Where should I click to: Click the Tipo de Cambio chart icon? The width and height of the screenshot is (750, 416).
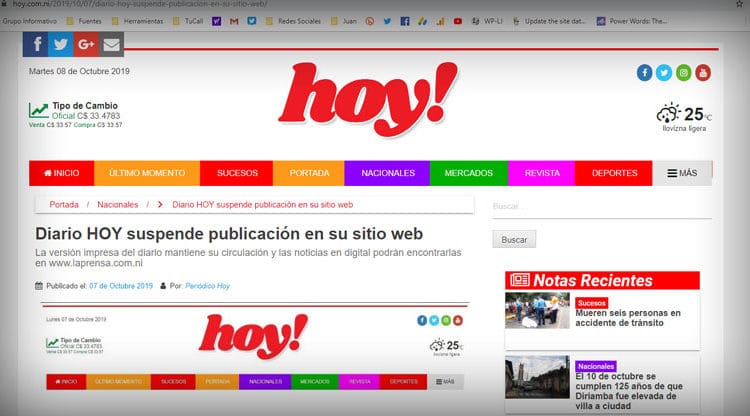pos(38,110)
